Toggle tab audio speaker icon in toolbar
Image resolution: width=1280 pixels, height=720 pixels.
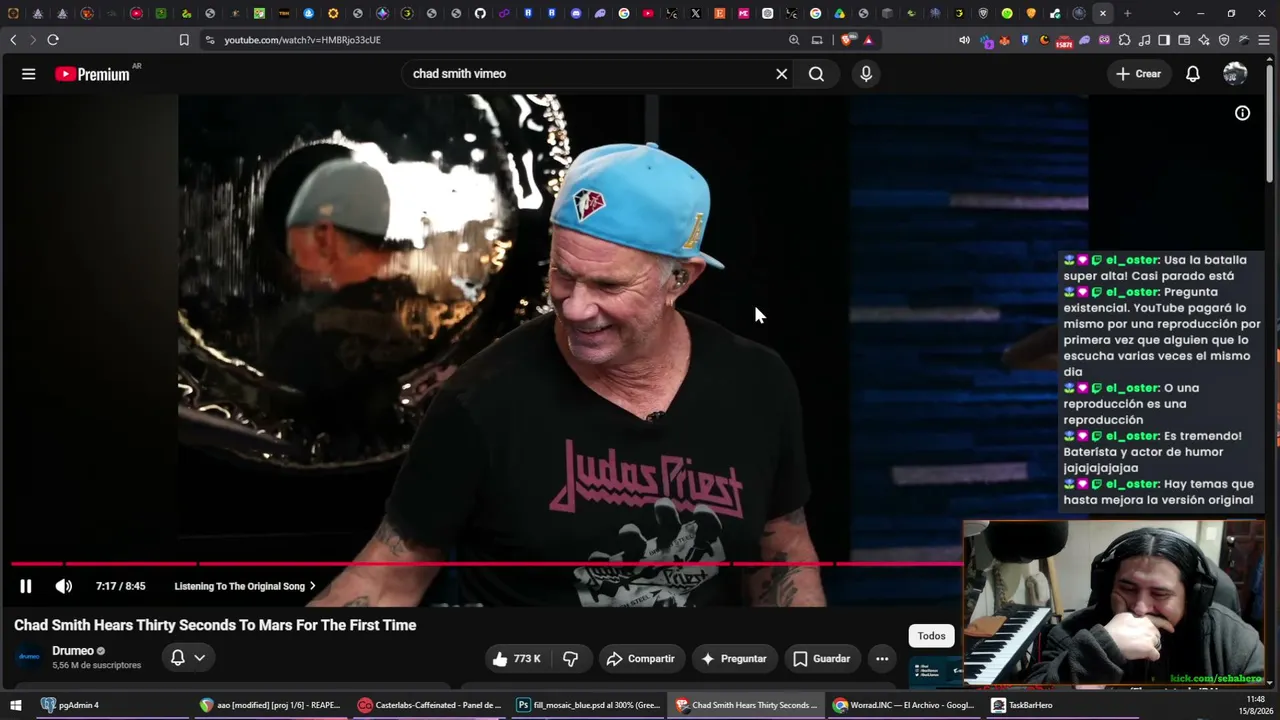tap(964, 40)
